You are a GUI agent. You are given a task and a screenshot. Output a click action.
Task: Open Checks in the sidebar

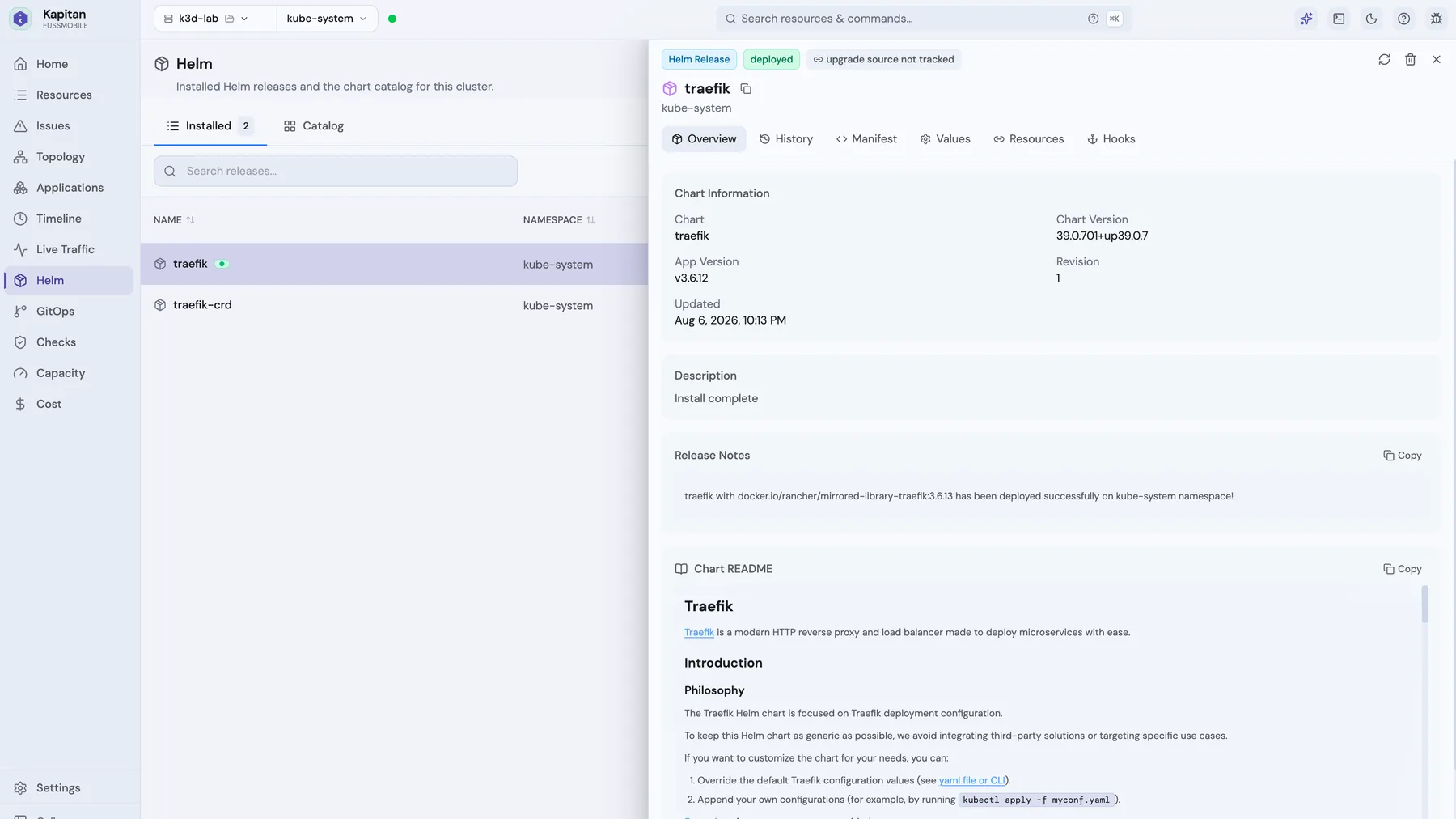coord(69,342)
